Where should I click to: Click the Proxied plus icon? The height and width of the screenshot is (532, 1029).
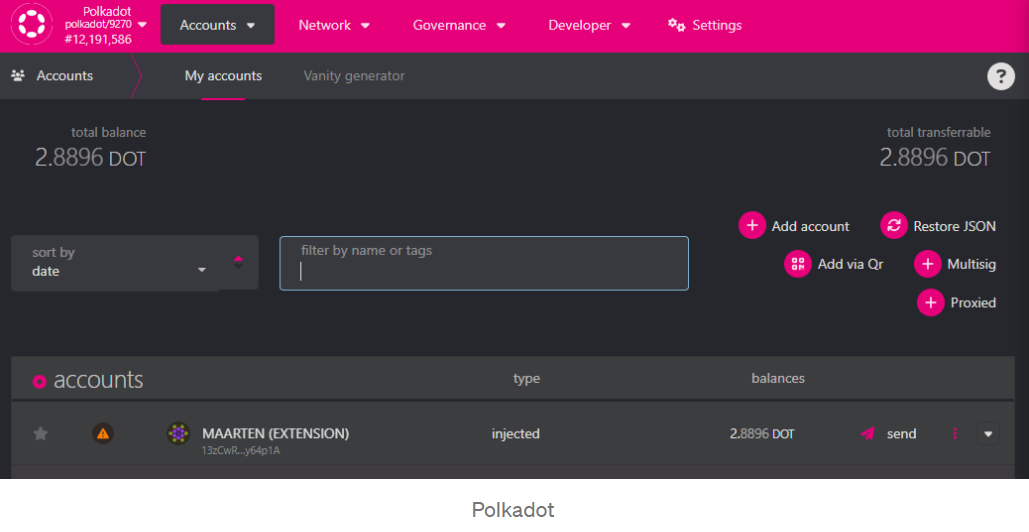pyautogui.click(x=931, y=302)
